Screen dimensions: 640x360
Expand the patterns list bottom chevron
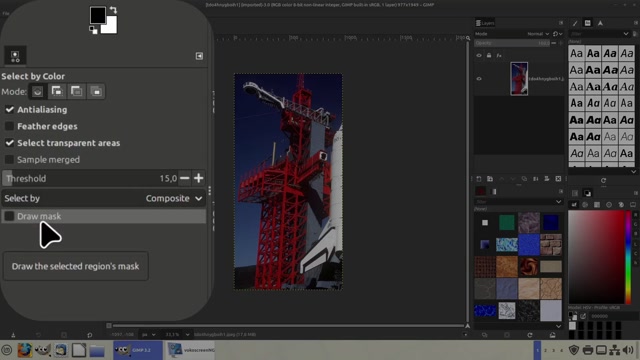[558, 326]
